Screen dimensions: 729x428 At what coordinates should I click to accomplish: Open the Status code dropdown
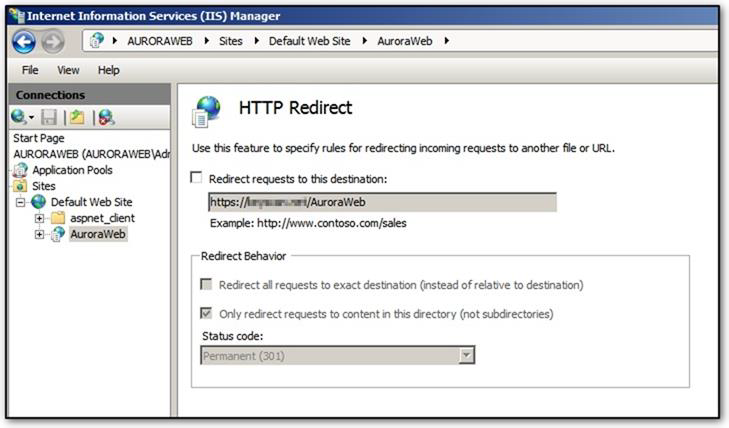tap(465, 355)
